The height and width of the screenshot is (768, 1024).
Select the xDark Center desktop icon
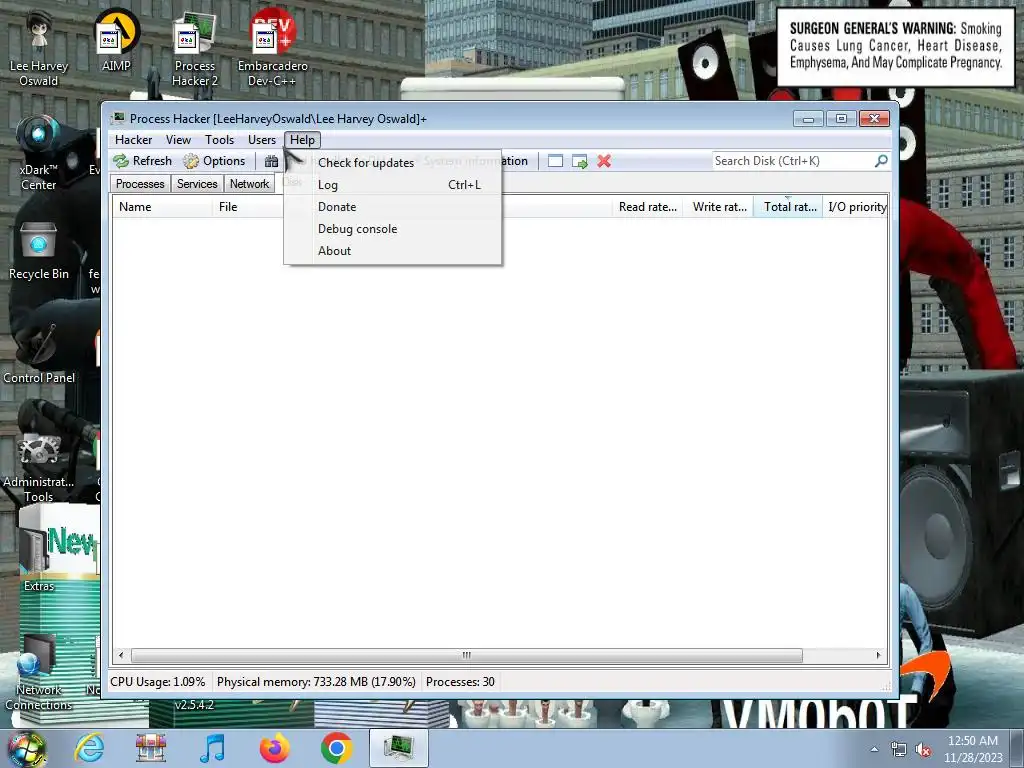coord(39,153)
